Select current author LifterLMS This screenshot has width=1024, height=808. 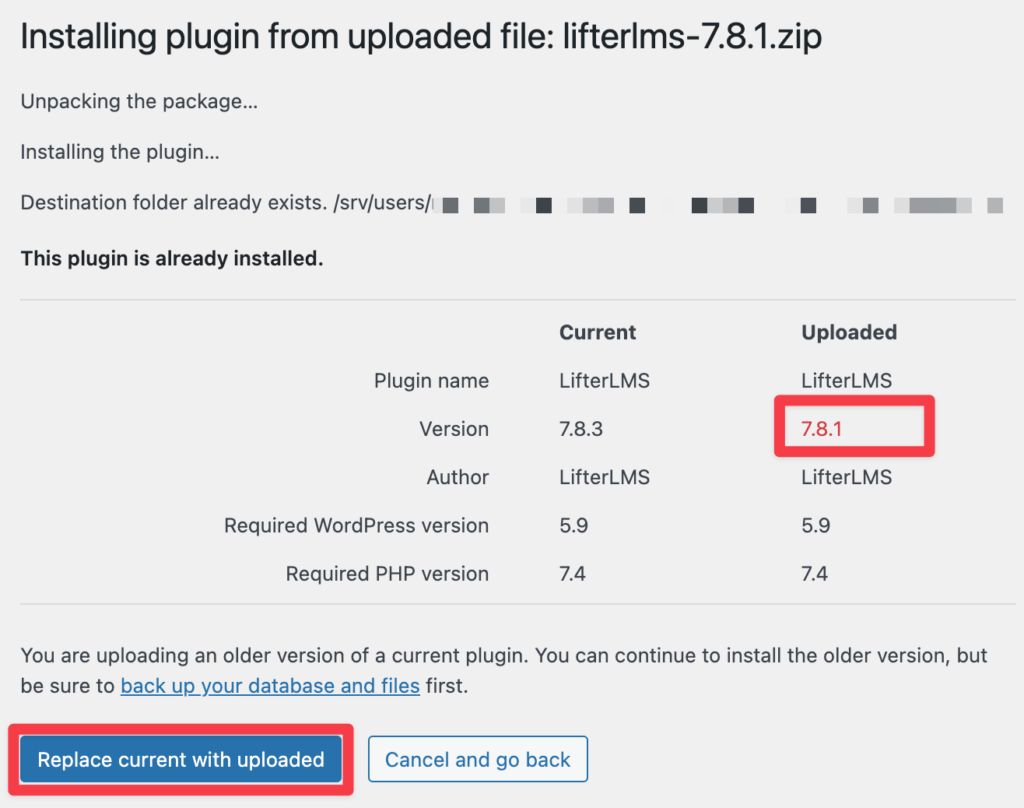604,477
